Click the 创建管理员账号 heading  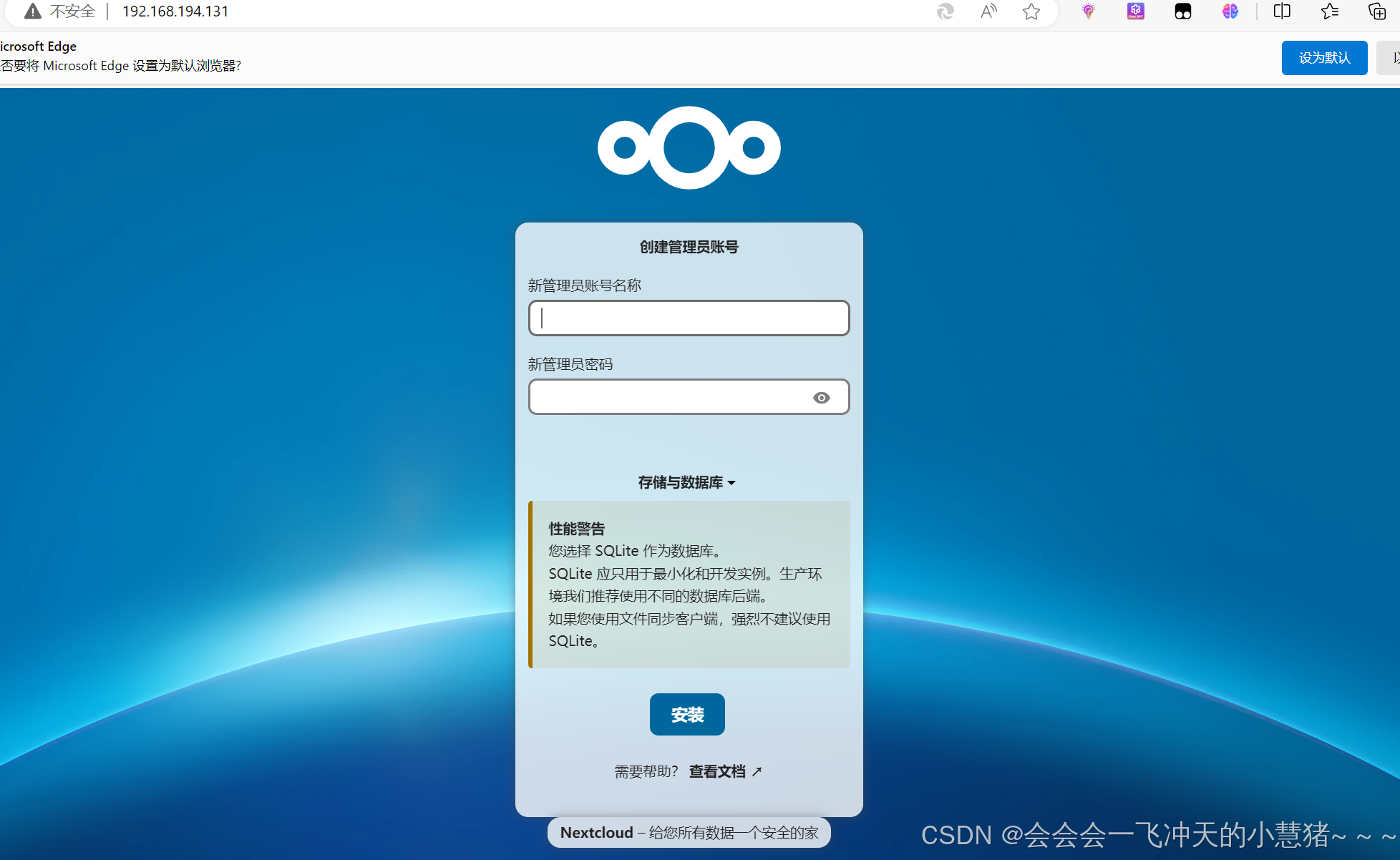[689, 247]
